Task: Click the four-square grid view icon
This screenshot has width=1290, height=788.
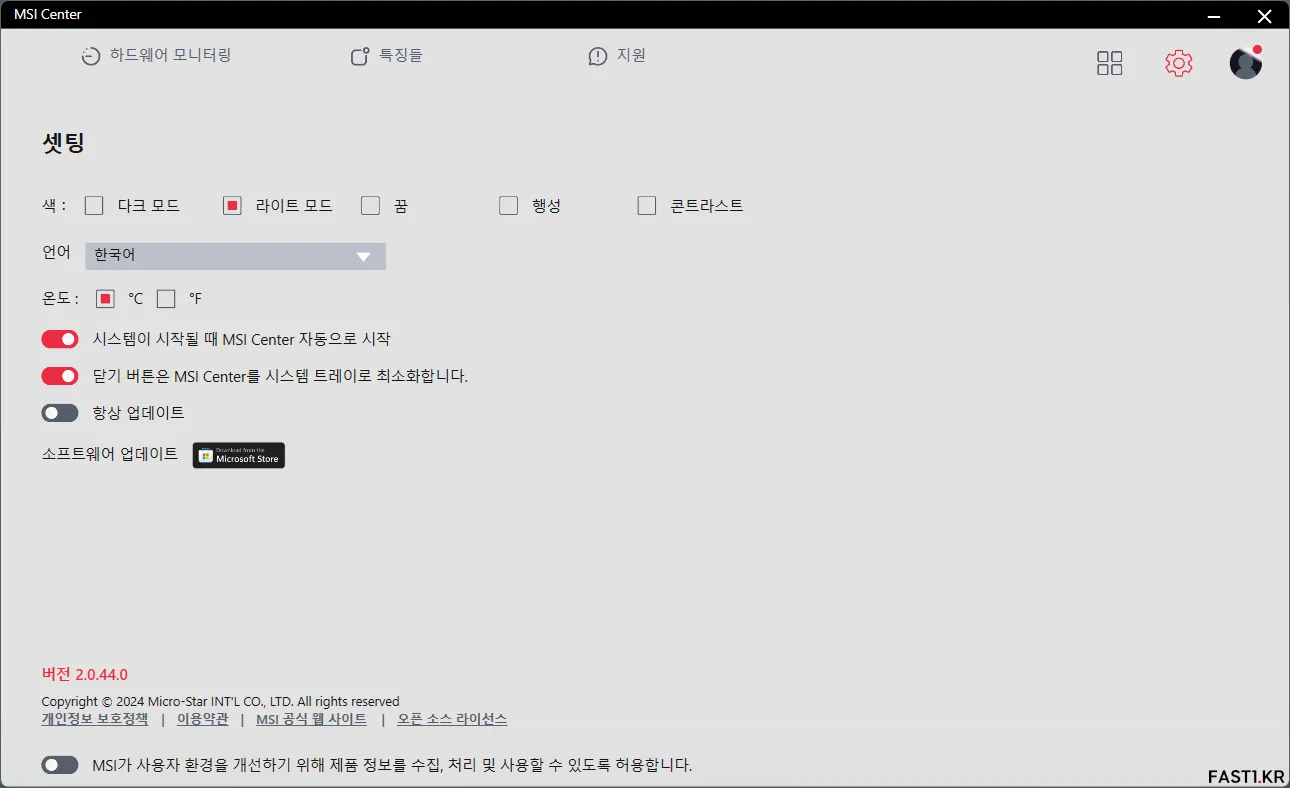Action: 1110,63
